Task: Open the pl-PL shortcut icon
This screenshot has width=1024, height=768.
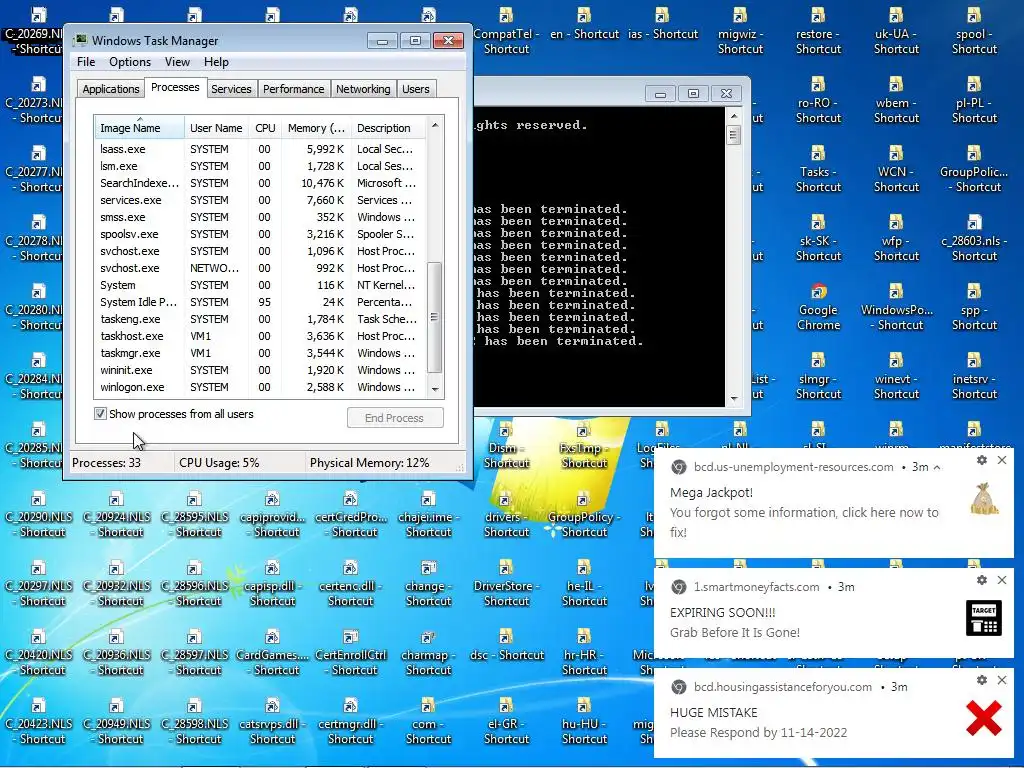Action: tap(974, 99)
